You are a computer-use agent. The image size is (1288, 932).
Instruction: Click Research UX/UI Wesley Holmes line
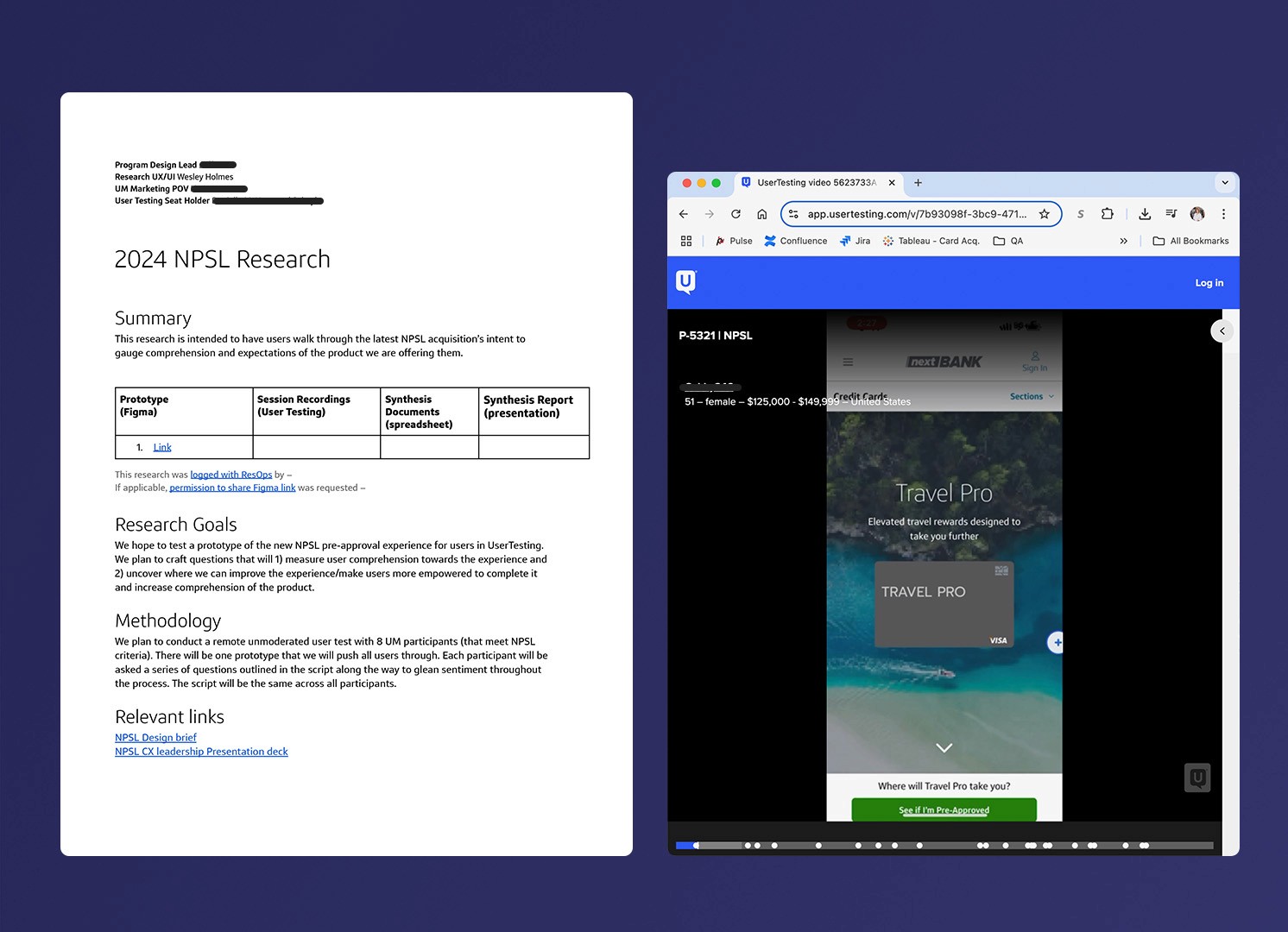pyautogui.click(x=174, y=177)
